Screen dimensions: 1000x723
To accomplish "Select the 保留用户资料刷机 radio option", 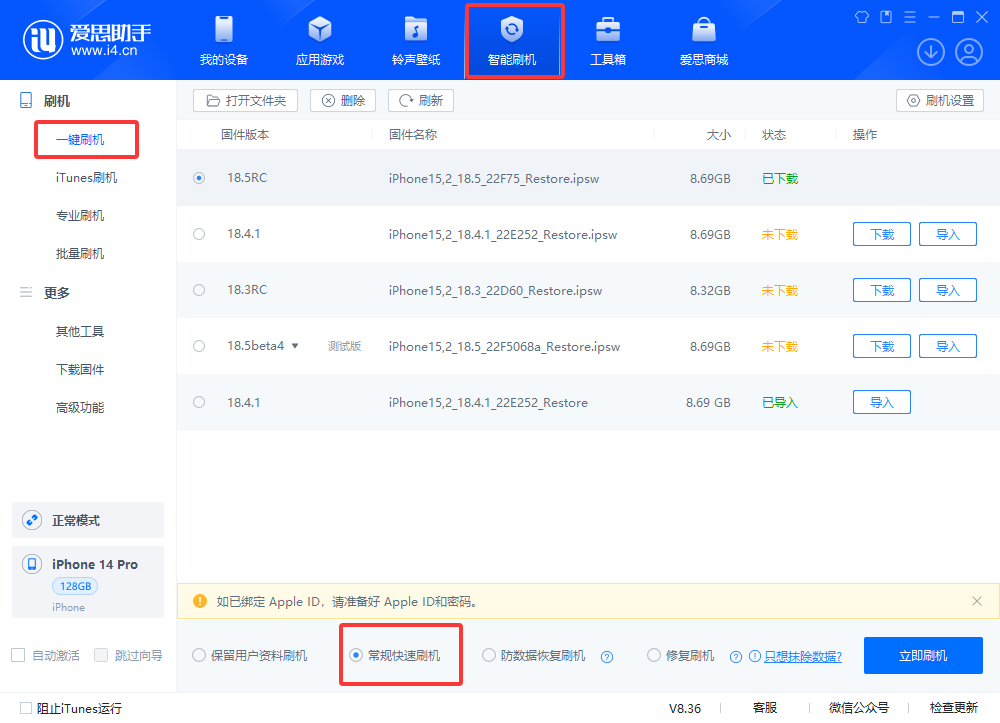I will pyautogui.click(x=198, y=656).
